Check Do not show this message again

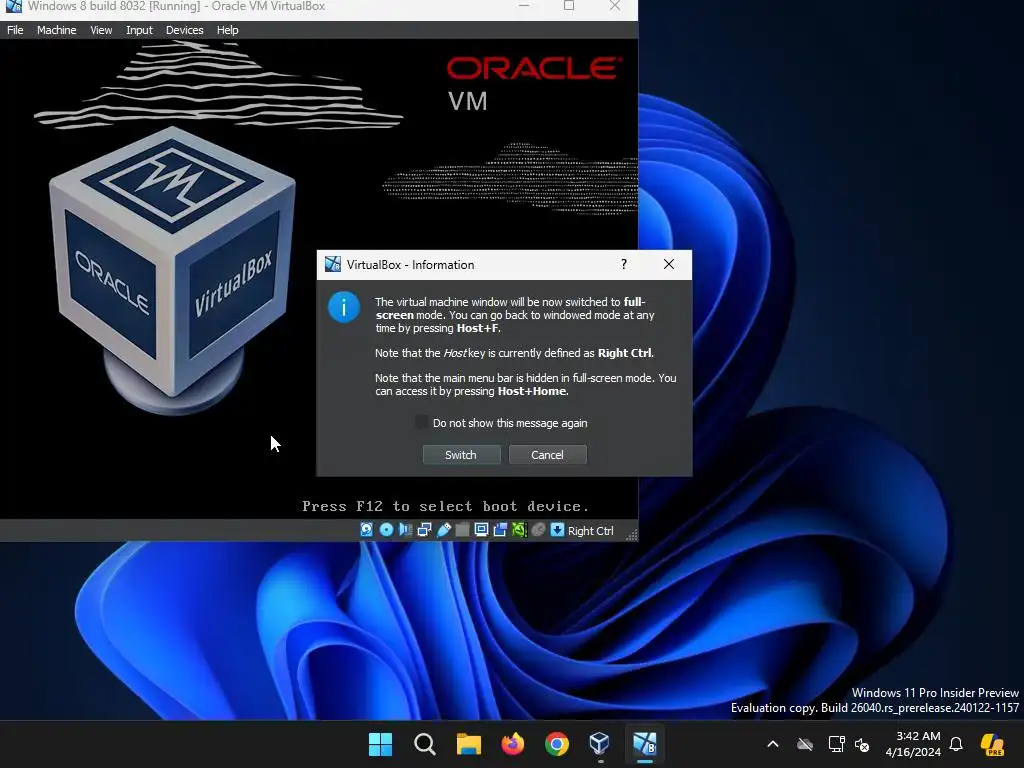point(422,423)
